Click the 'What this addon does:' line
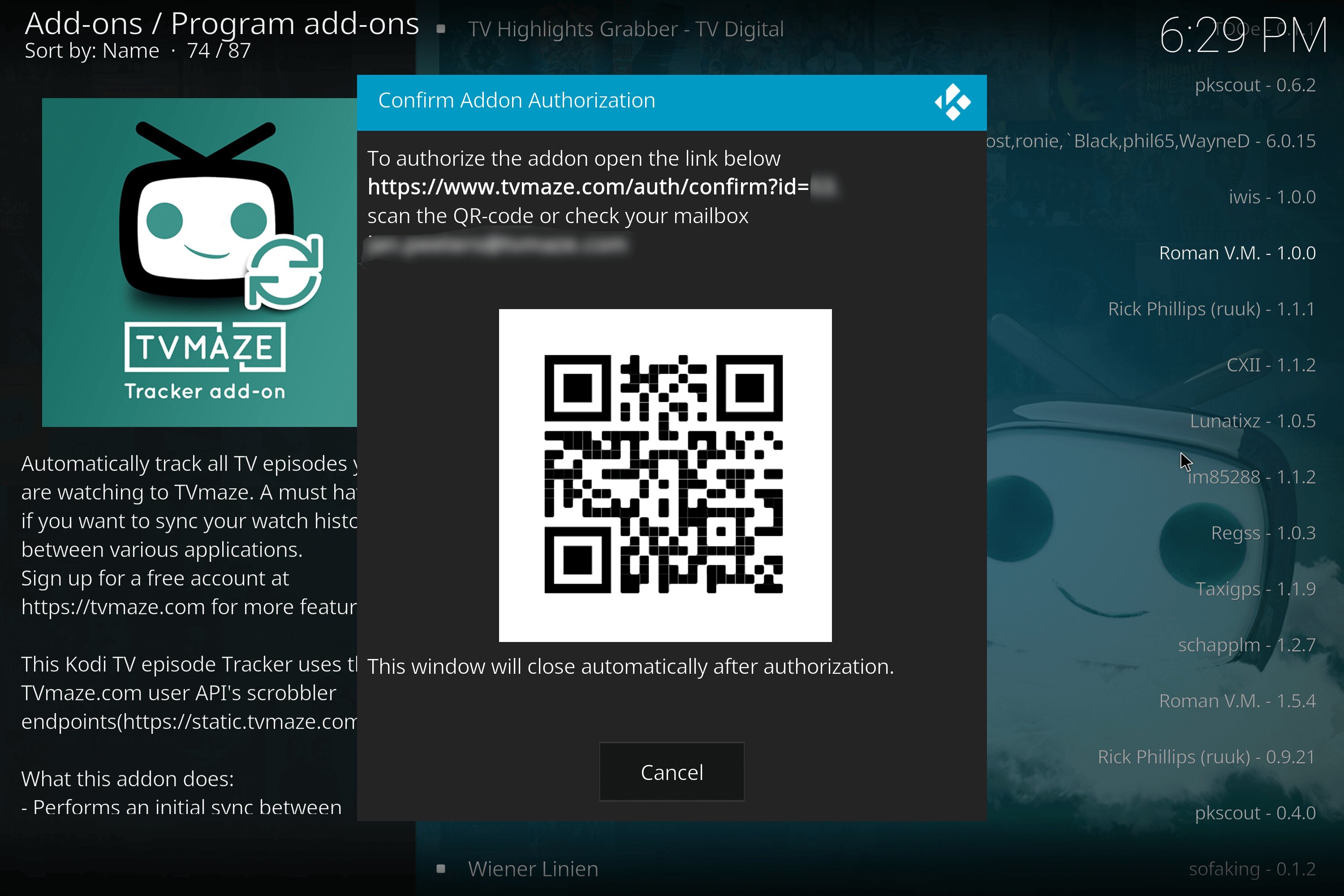Screen dimensions: 1344x896 click(127, 779)
